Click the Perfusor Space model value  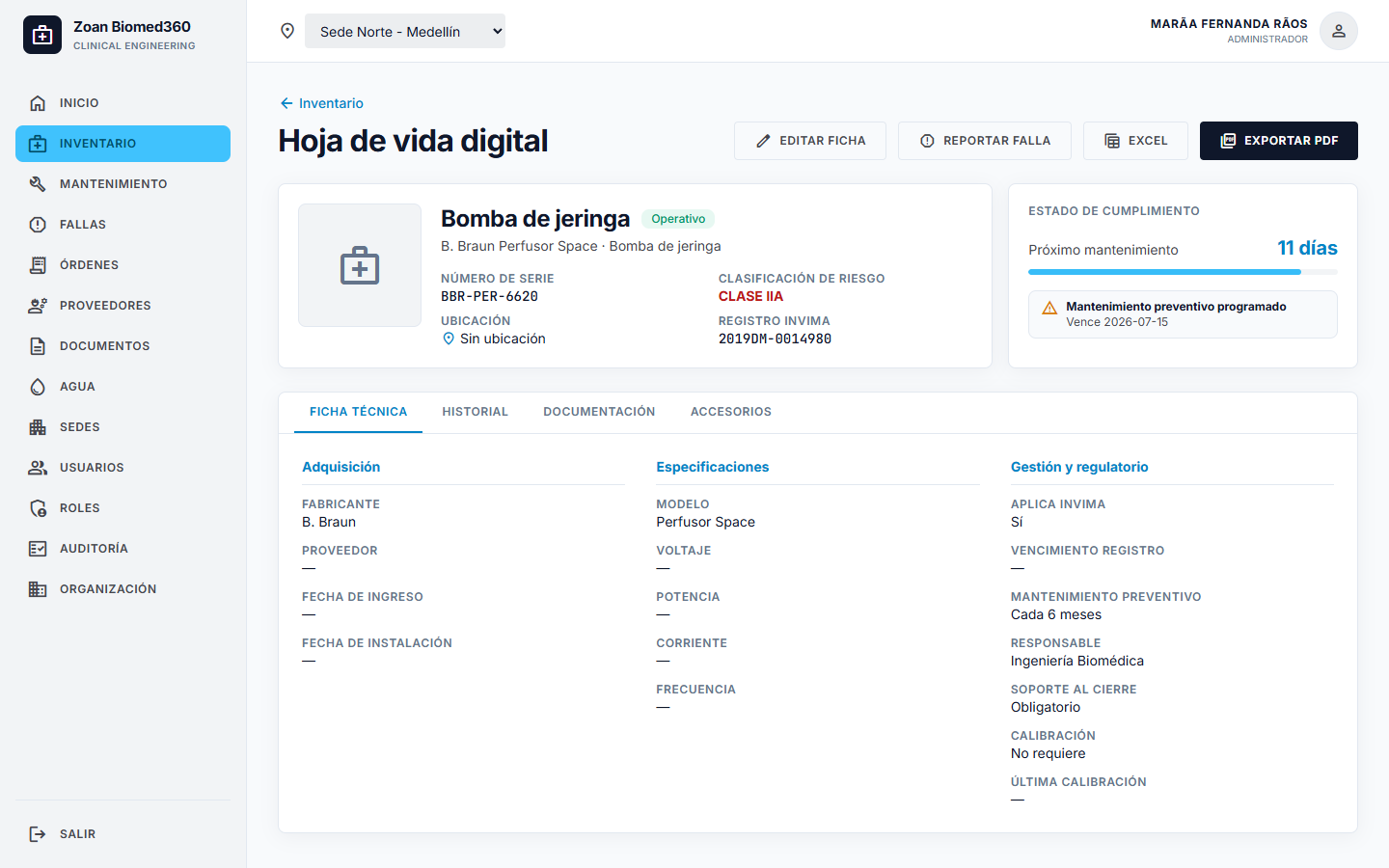[706, 522]
